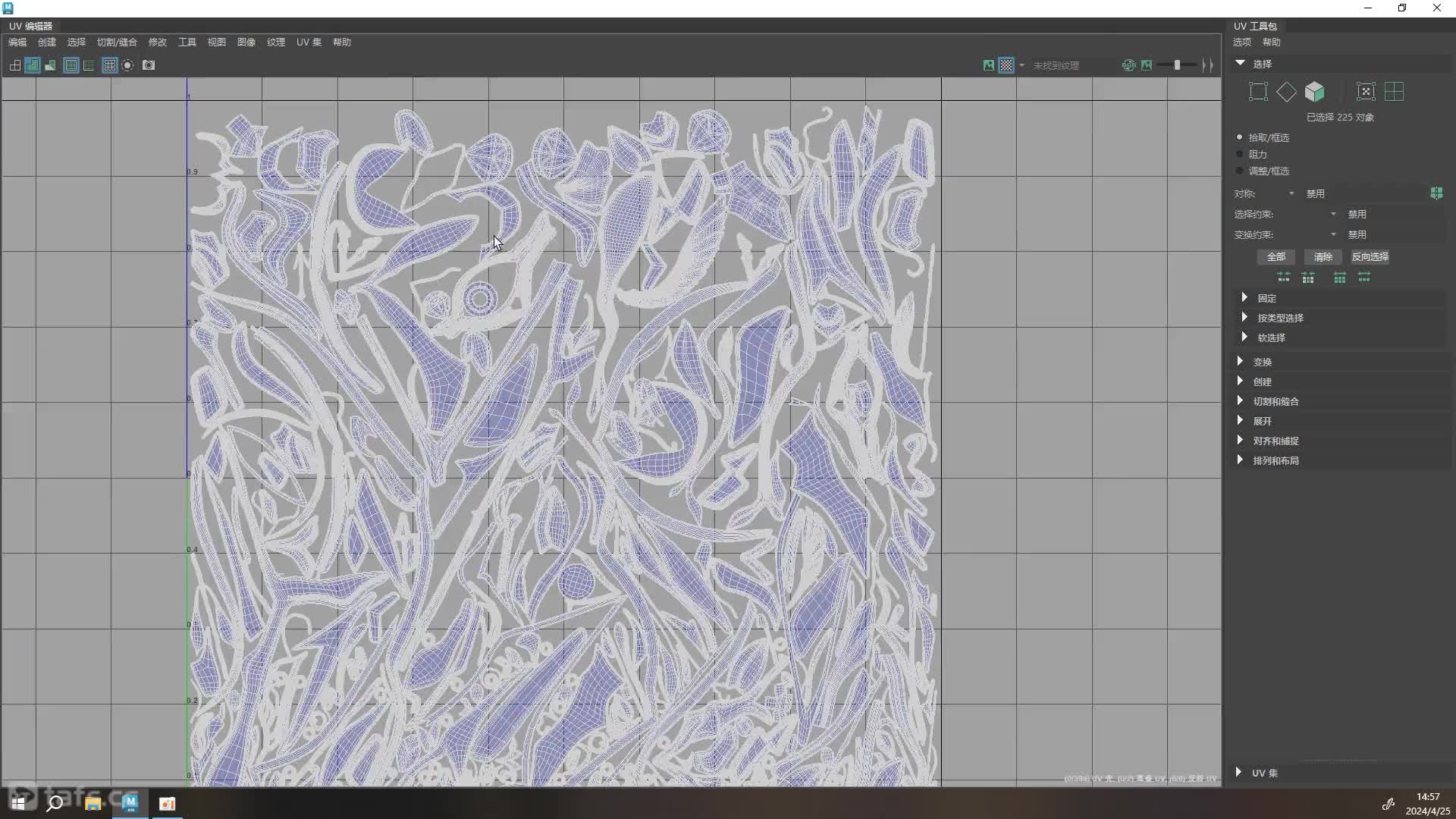1456x819 pixels.
Task: Toggle checkered texture map icon
Action: click(x=1006, y=65)
